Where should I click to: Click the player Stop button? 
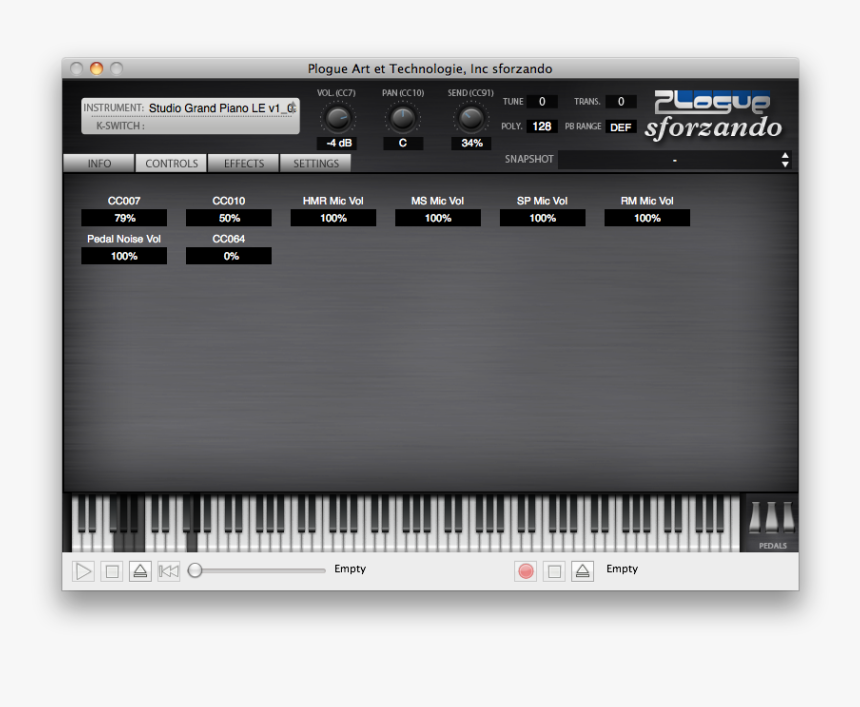[112, 571]
